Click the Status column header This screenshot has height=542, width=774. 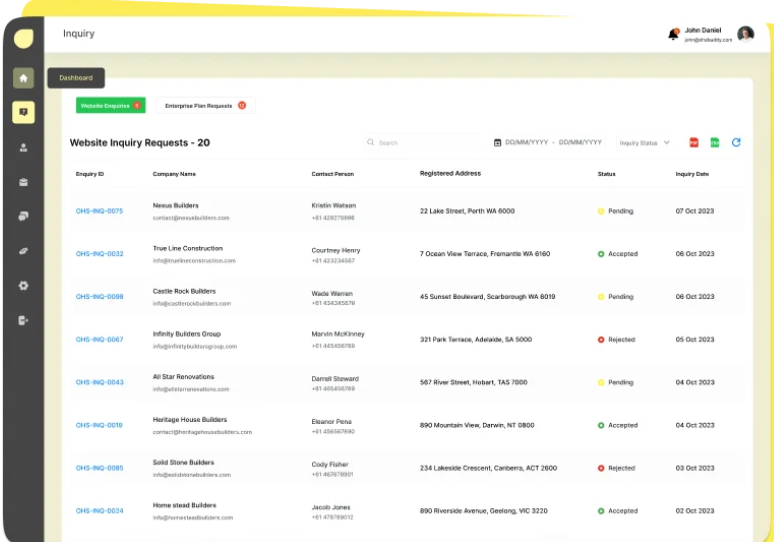click(x=606, y=174)
